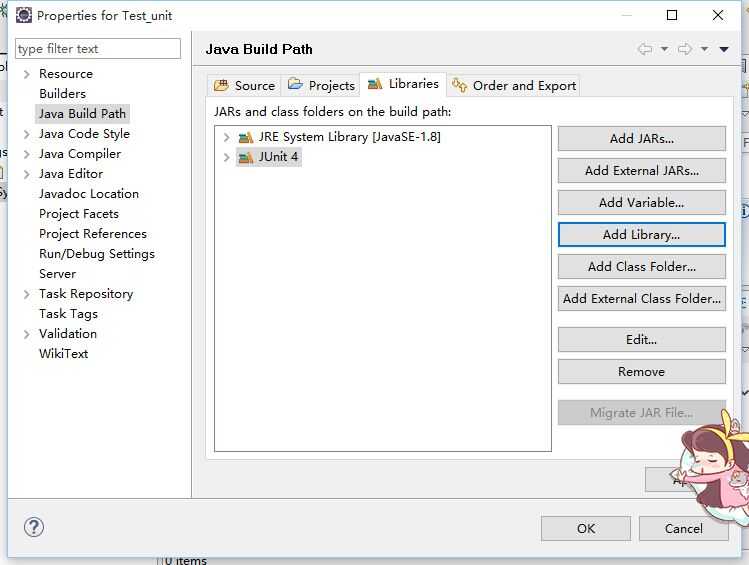Select the Libraries tab
Screen dimensions: 749x565
pyautogui.click(x=403, y=84)
